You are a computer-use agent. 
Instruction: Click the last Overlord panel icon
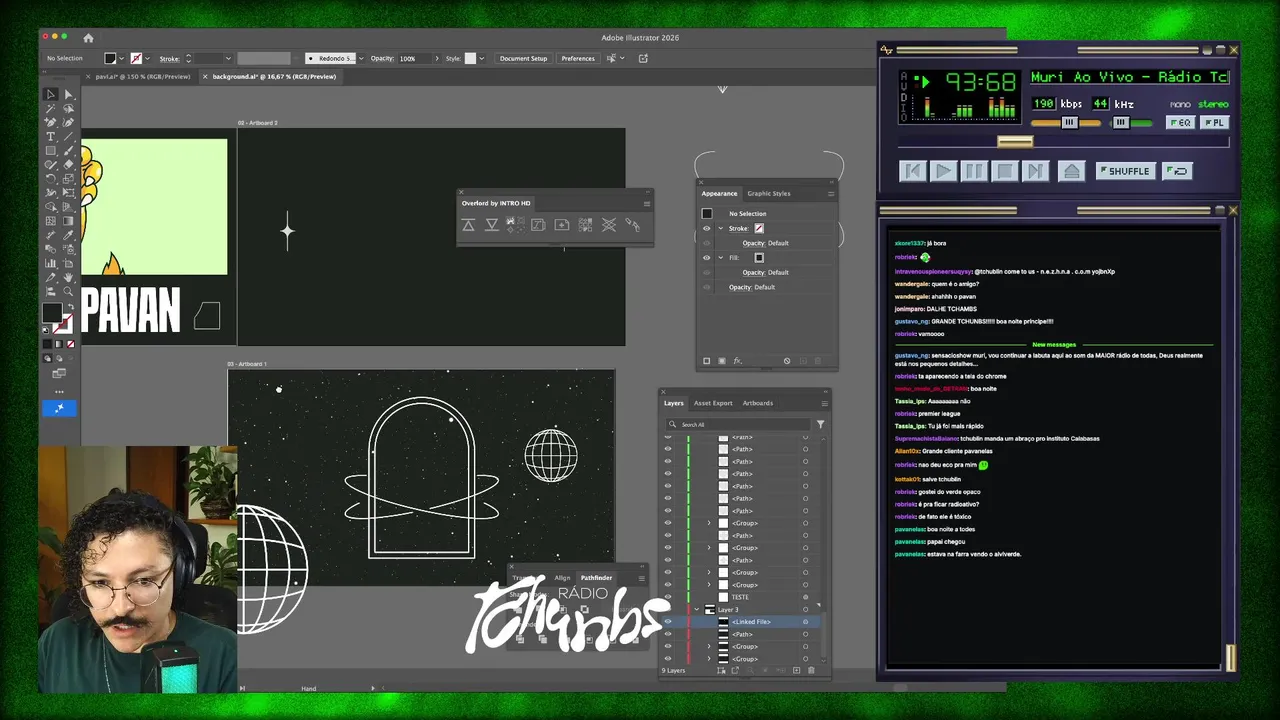pos(632,225)
